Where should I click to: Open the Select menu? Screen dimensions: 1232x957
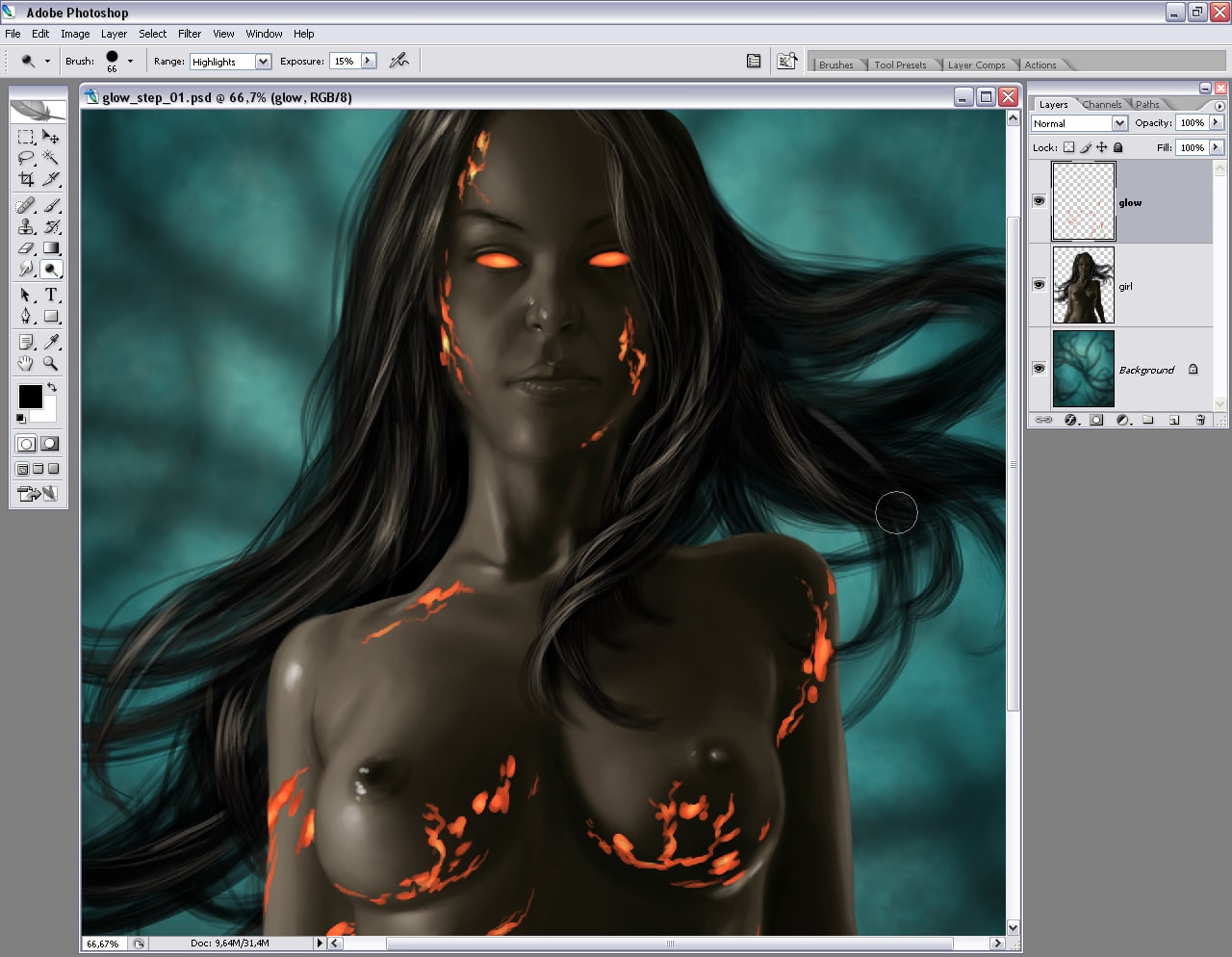tap(152, 34)
